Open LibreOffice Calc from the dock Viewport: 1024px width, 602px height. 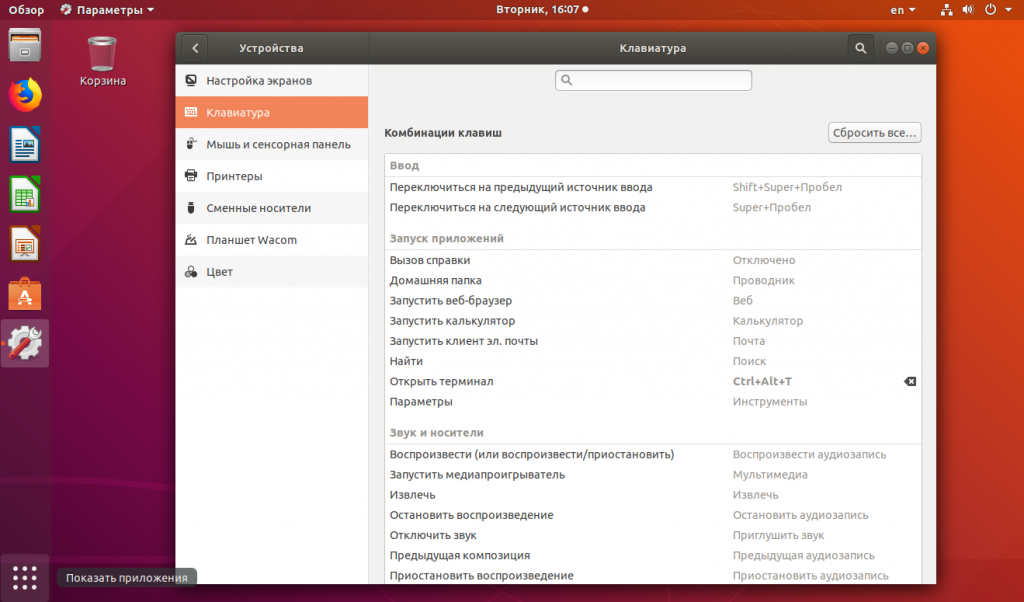click(25, 195)
